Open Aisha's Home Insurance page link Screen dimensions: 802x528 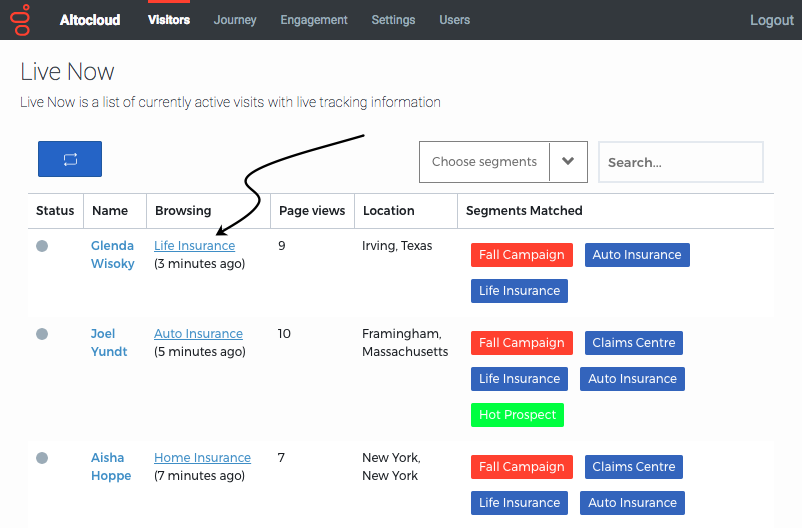[x=203, y=457]
